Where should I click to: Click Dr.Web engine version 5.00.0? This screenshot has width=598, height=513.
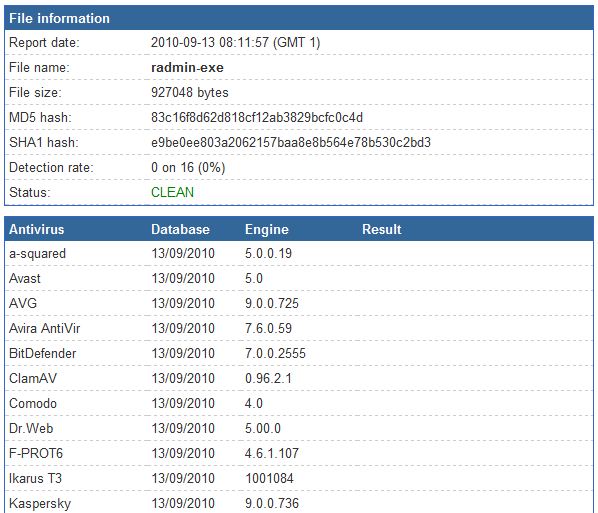pyautogui.click(x=263, y=428)
